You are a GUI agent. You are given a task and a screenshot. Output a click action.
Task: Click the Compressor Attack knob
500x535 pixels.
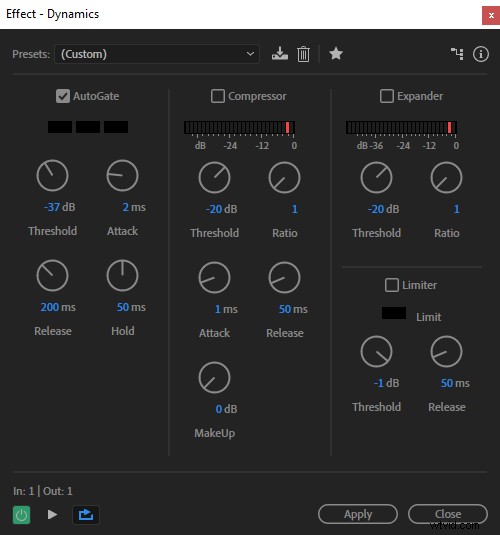coord(214,277)
